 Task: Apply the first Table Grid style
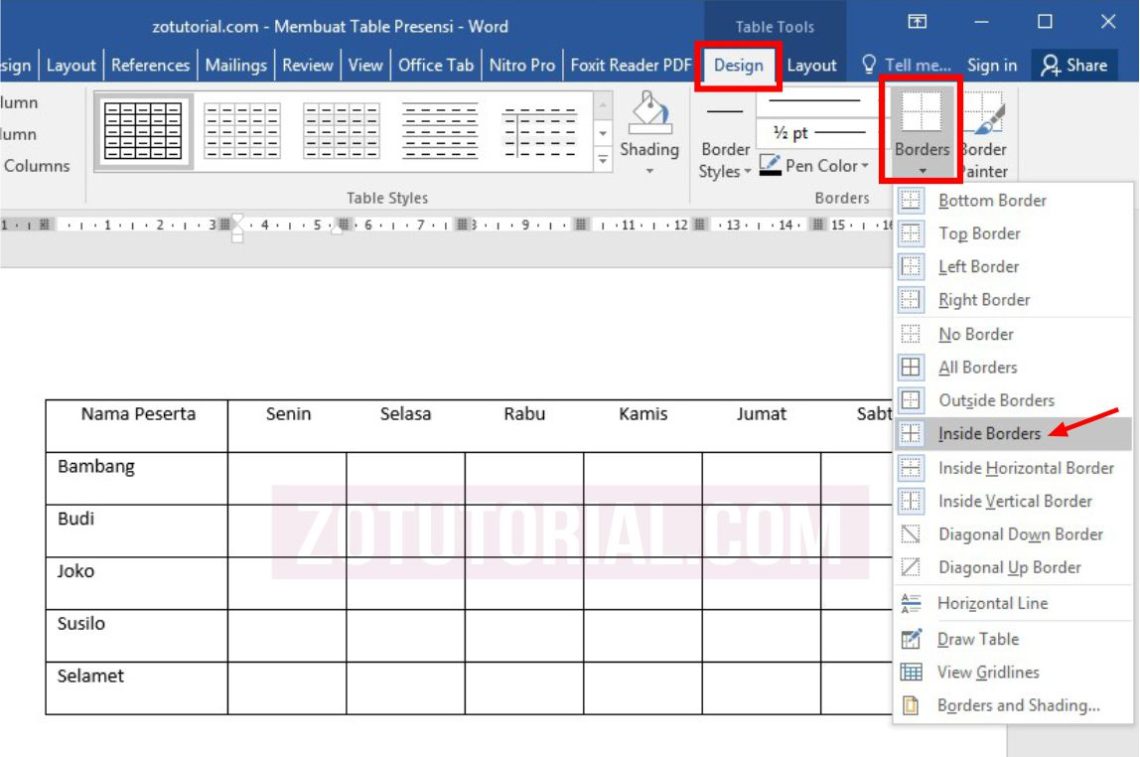[x=143, y=131]
